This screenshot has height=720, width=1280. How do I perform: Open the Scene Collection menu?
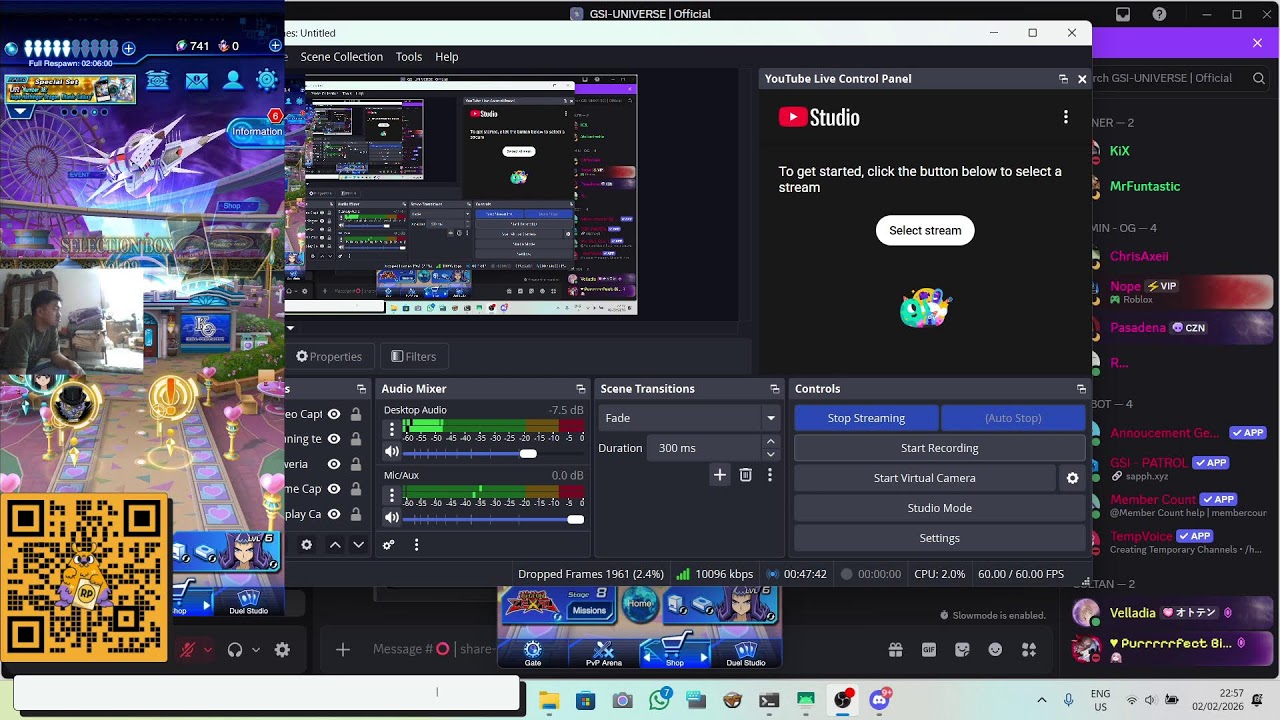pos(341,57)
